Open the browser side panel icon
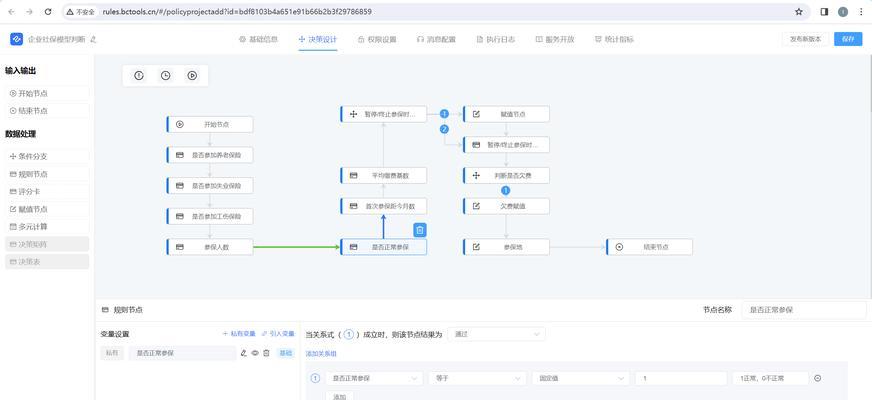The height and width of the screenshot is (400, 872). click(x=824, y=12)
